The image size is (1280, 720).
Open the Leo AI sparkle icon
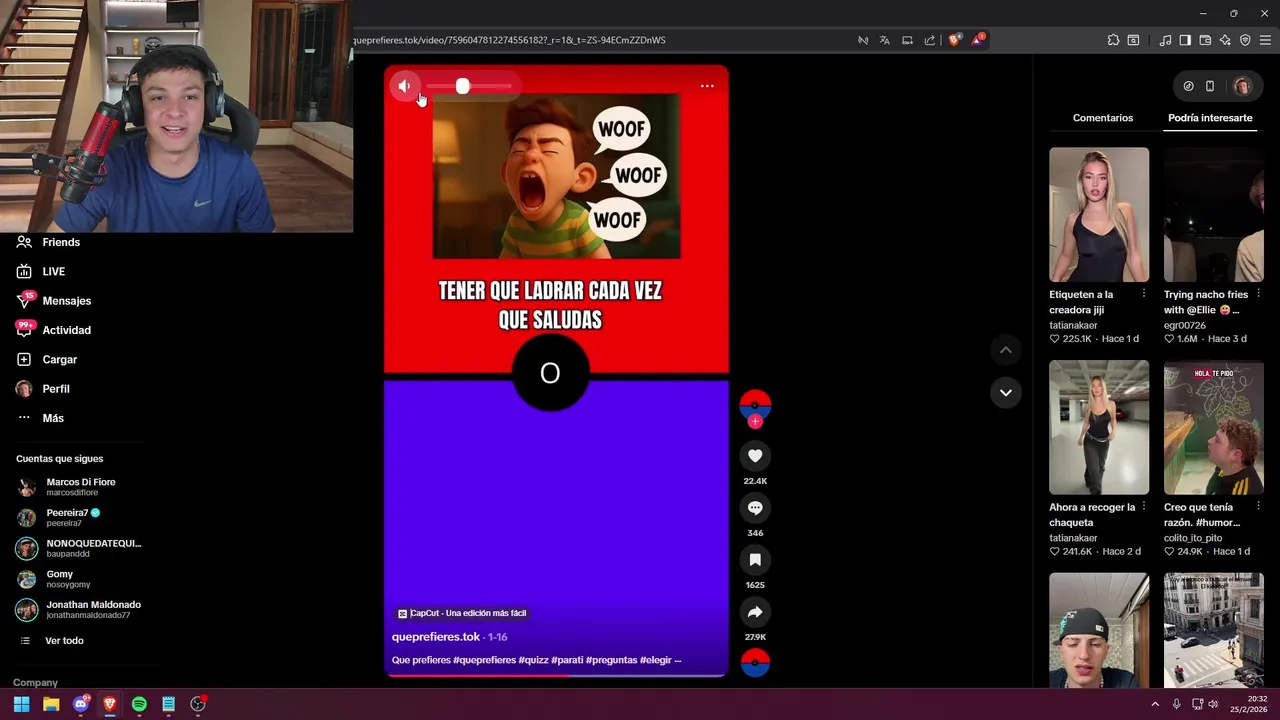coord(1225,40)
